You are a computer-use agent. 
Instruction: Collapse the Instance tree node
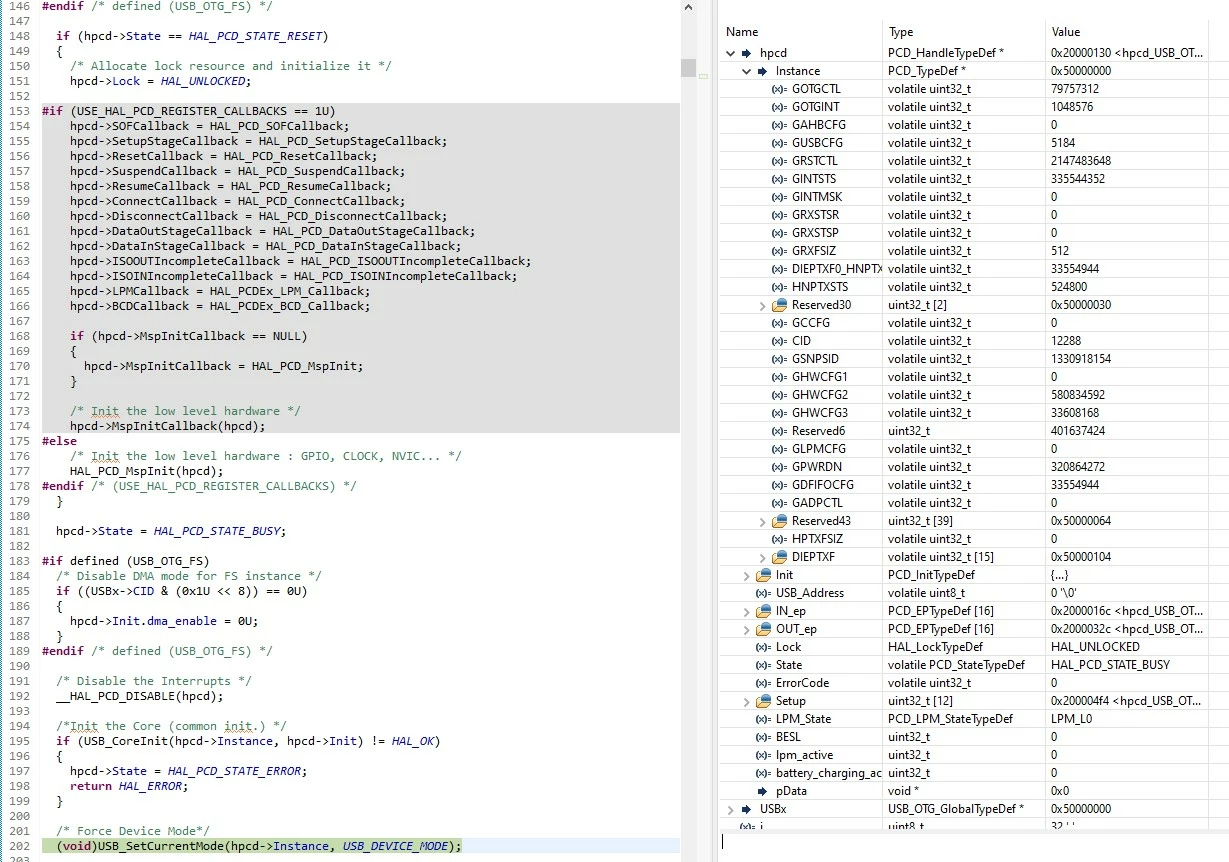747,71
